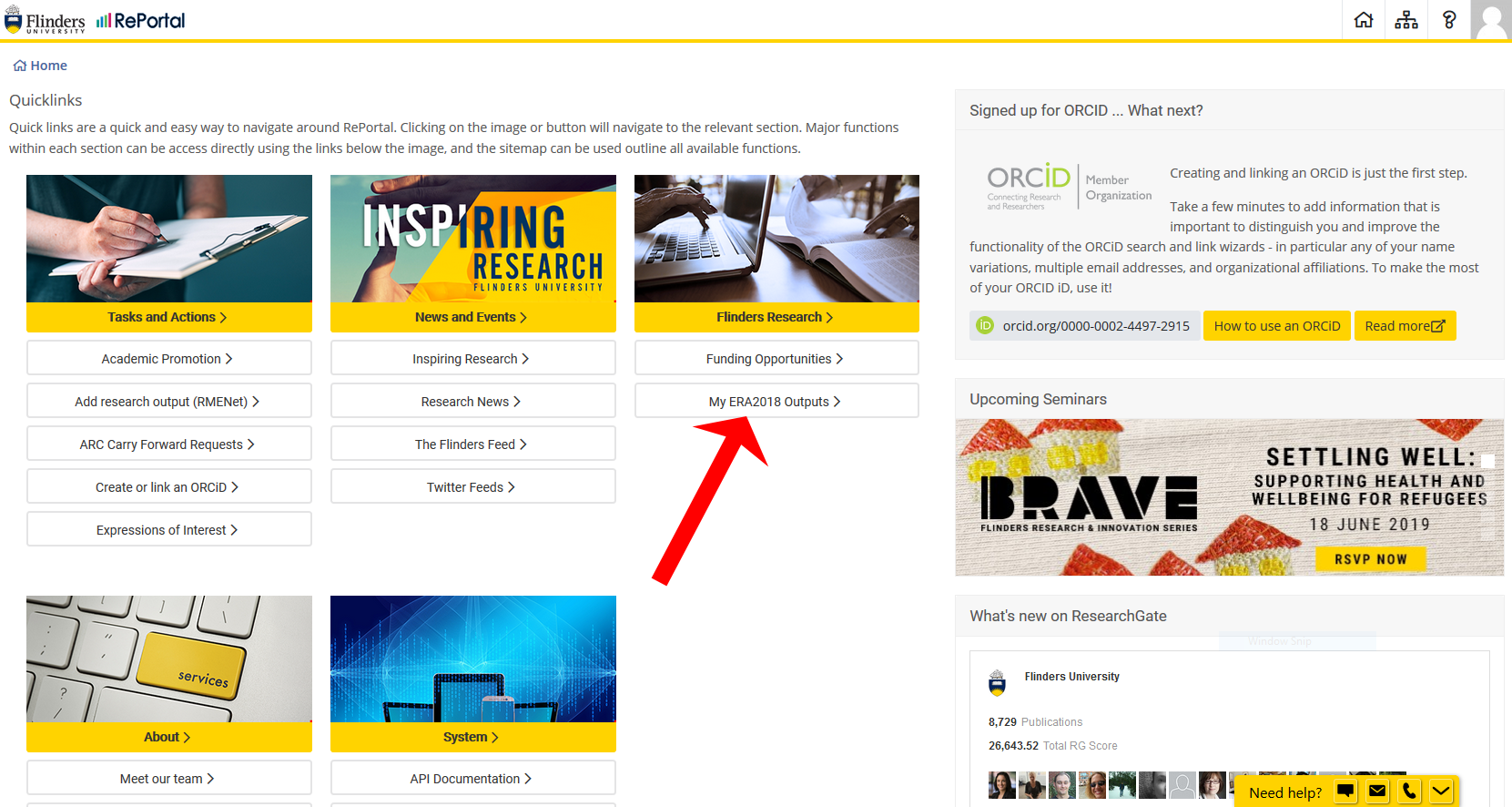
Task: Click 'Signed up for ORCID' heading
Action: (1086, 110)
